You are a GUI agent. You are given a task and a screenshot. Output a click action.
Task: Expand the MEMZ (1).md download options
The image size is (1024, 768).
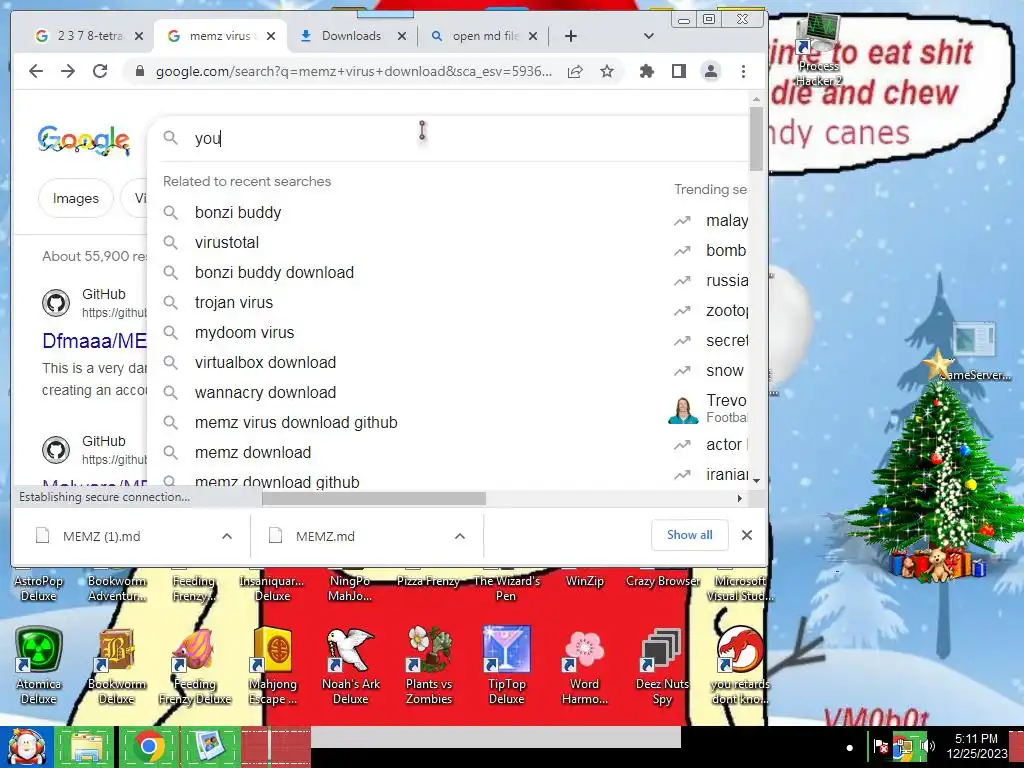coord(227,536)
